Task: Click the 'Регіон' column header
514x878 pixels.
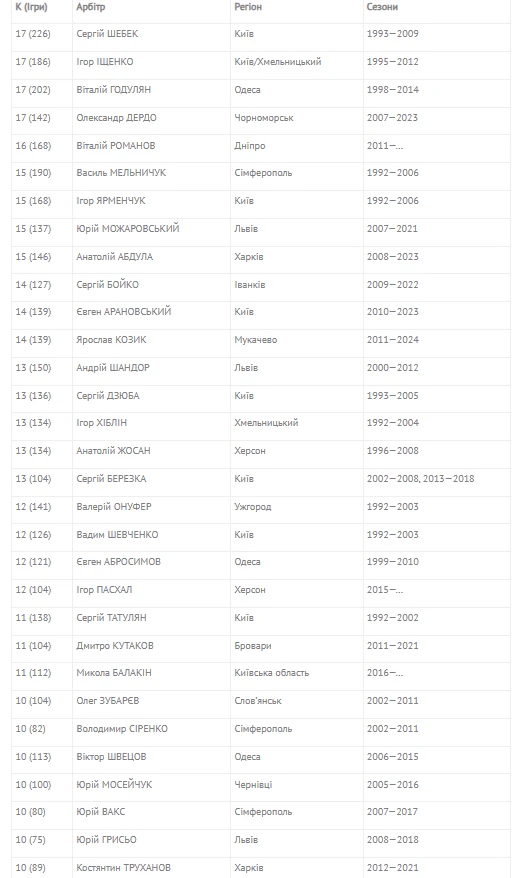Action: (248, 7)
